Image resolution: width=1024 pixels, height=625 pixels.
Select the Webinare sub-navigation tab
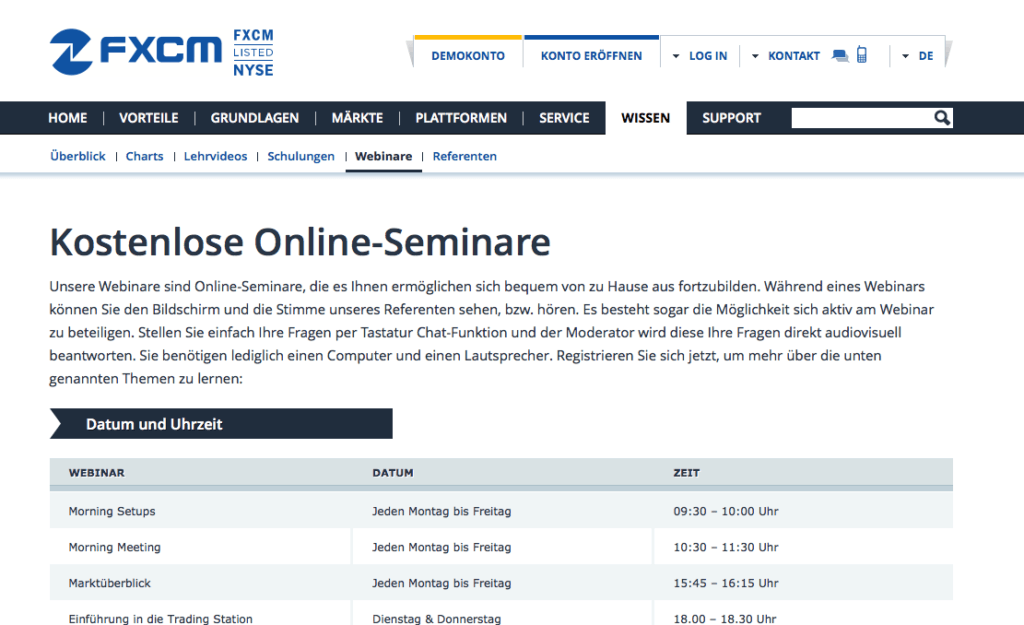[x=383, y=156]
